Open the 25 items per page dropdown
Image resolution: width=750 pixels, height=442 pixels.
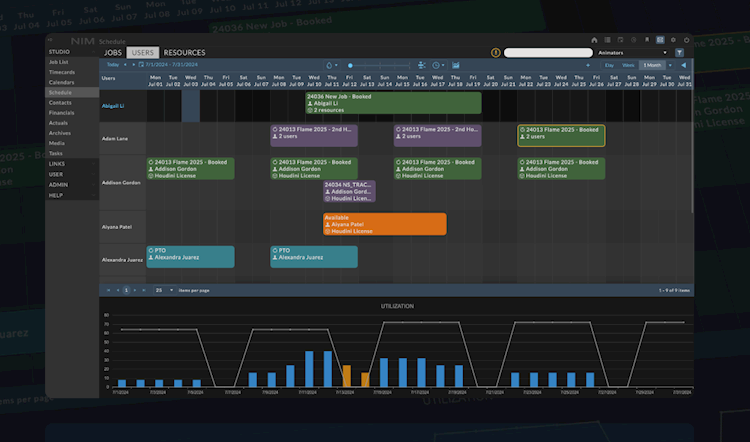pos(164,290)
